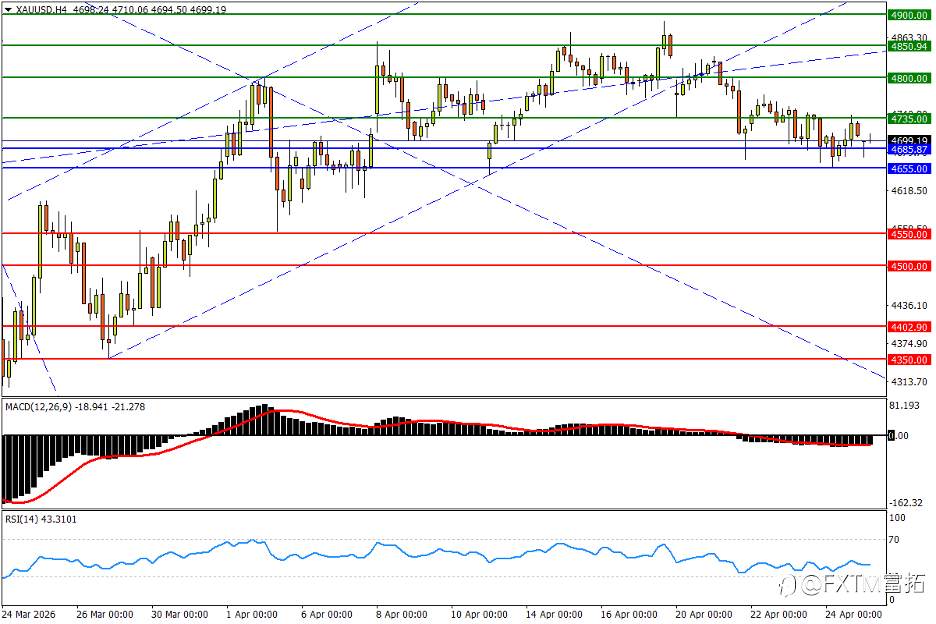Click the 10 Apr 00:00 time axis label

pyautogui.click(x=479, y=614)
